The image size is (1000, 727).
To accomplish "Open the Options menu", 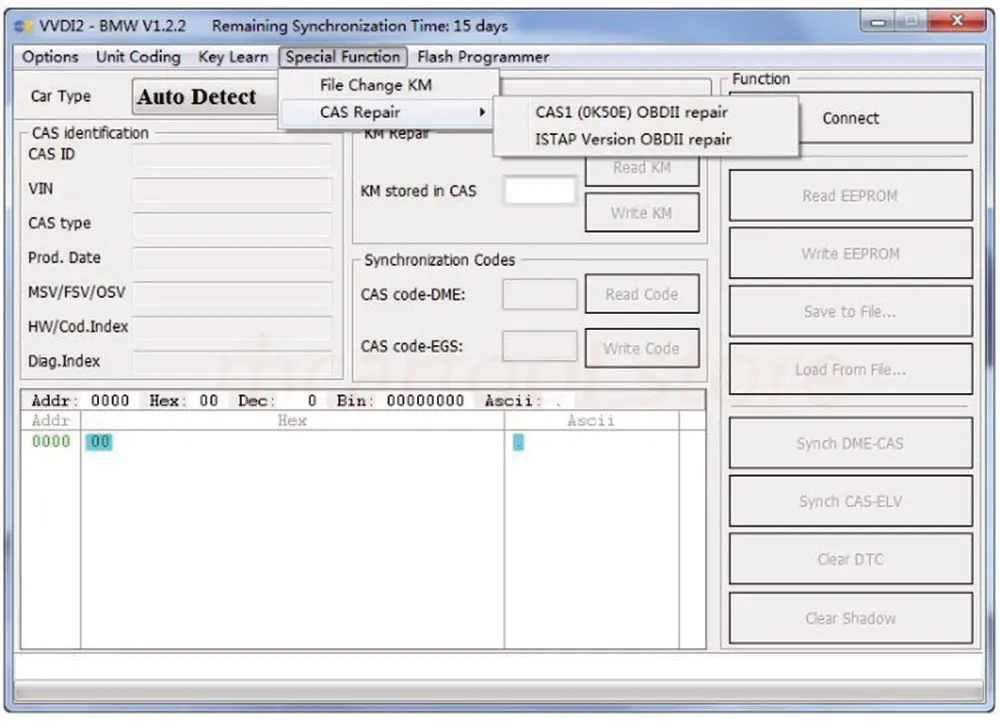I will [50, 57].
